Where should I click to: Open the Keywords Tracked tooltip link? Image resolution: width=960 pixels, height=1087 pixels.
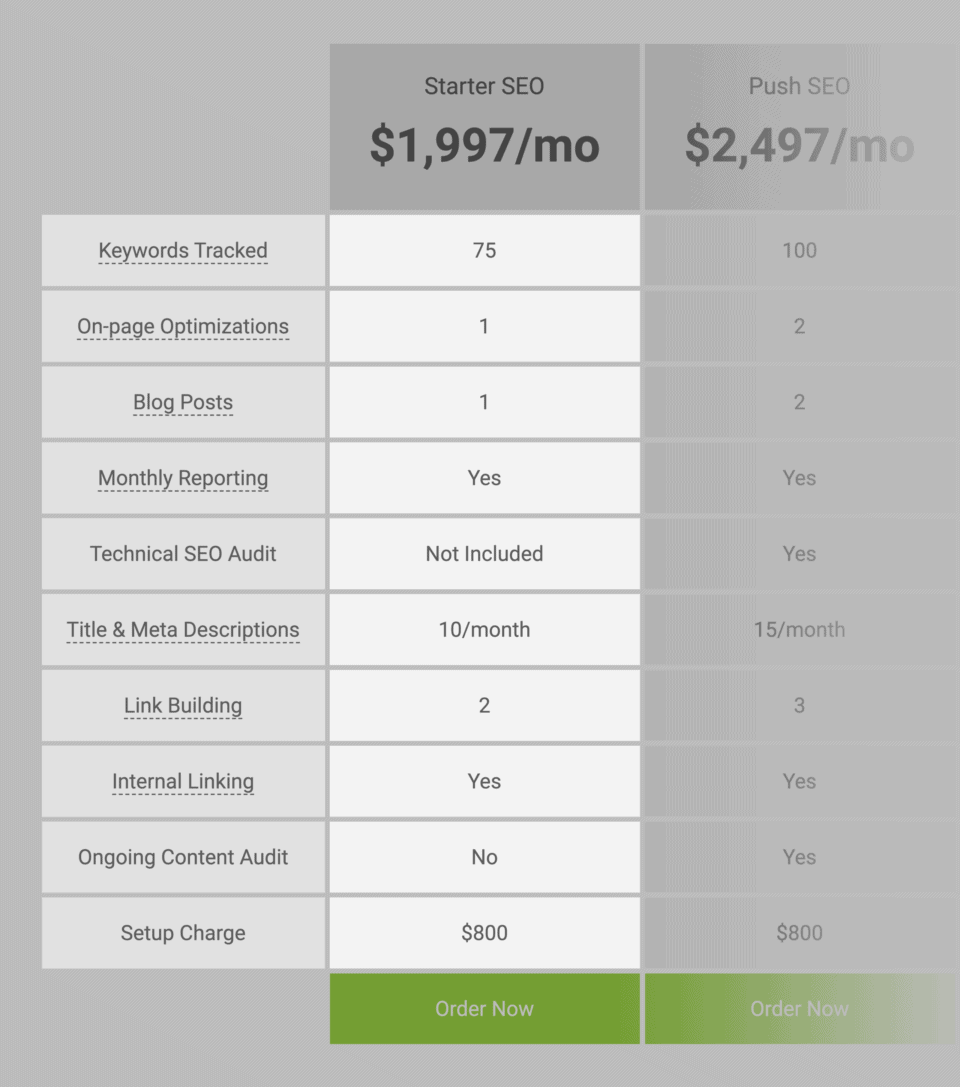pyautogui.click(x=183, y=251)
